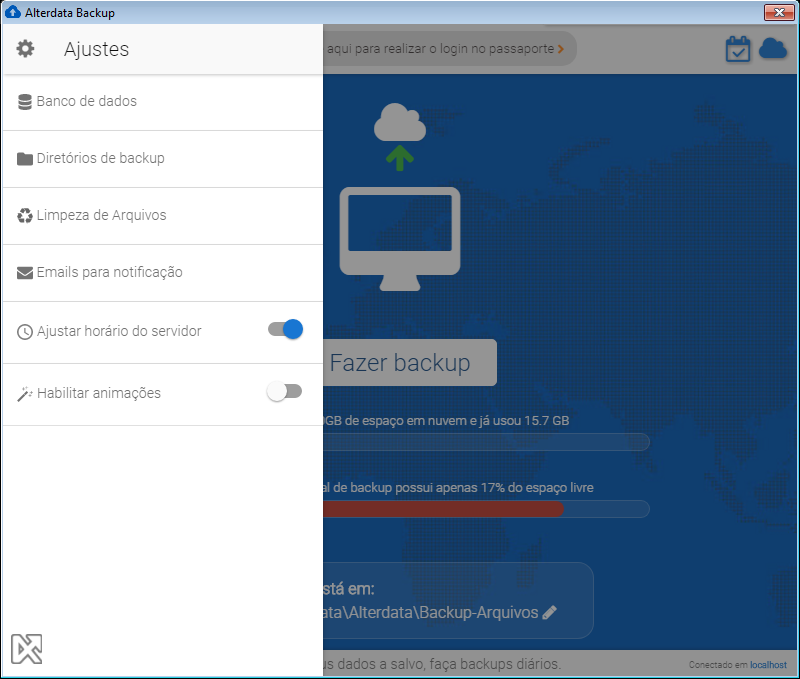800x679 pixels.
Task: Click the computer monitor illustration
Action: pos(400,239)
